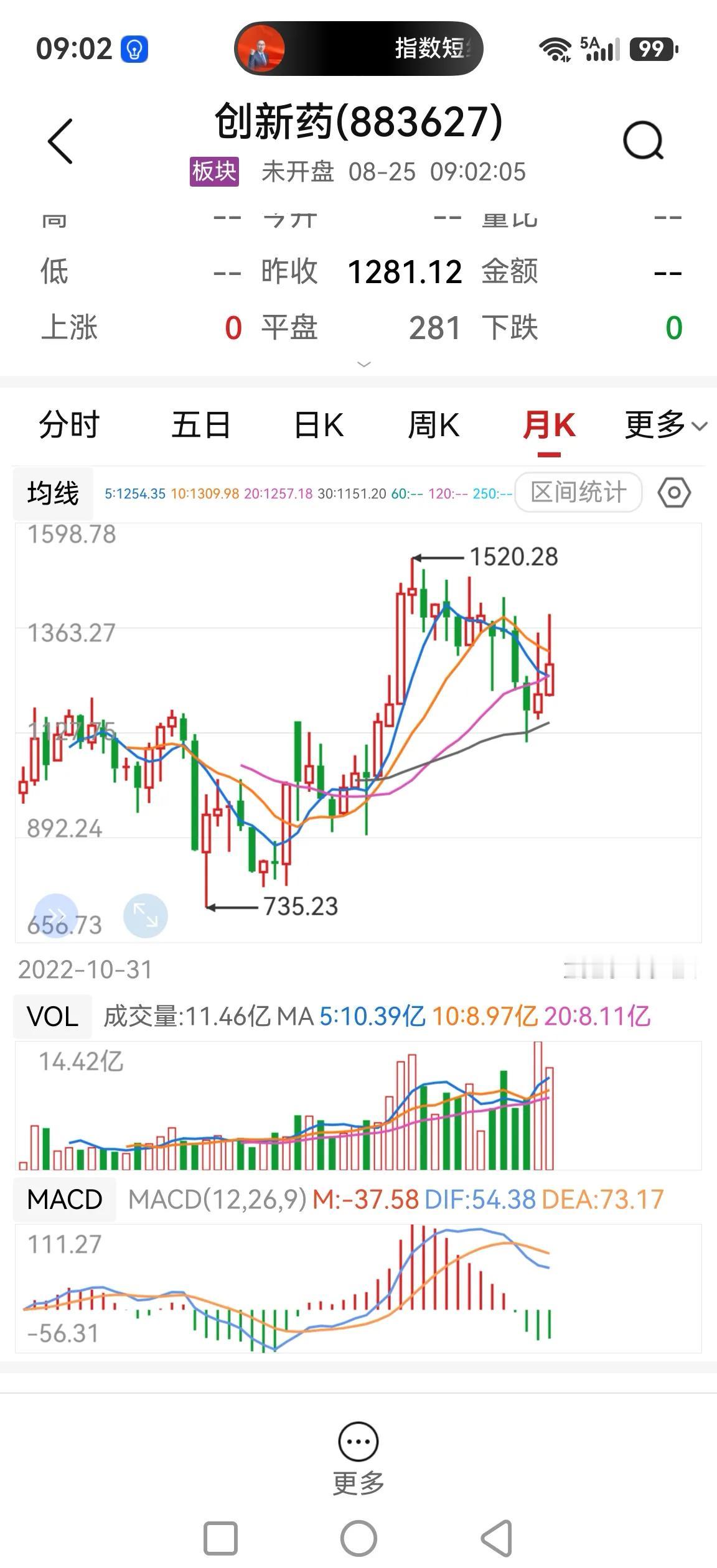This screenshot has height=1568, width=717.
Task: Switch to the 分时 tab
Action: (69, 426)
